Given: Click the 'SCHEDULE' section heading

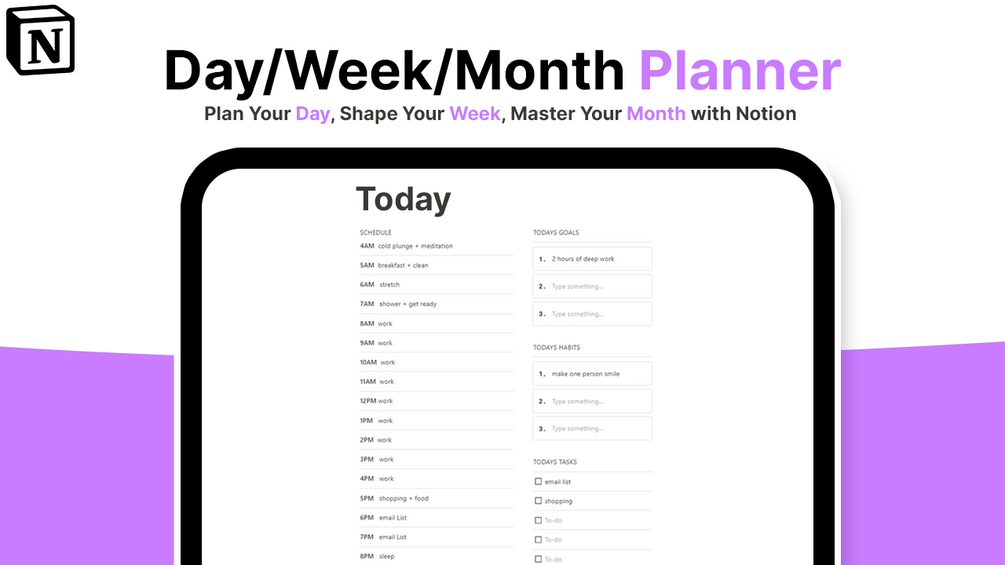Looking at the screenshot, I should click(376, 233).
